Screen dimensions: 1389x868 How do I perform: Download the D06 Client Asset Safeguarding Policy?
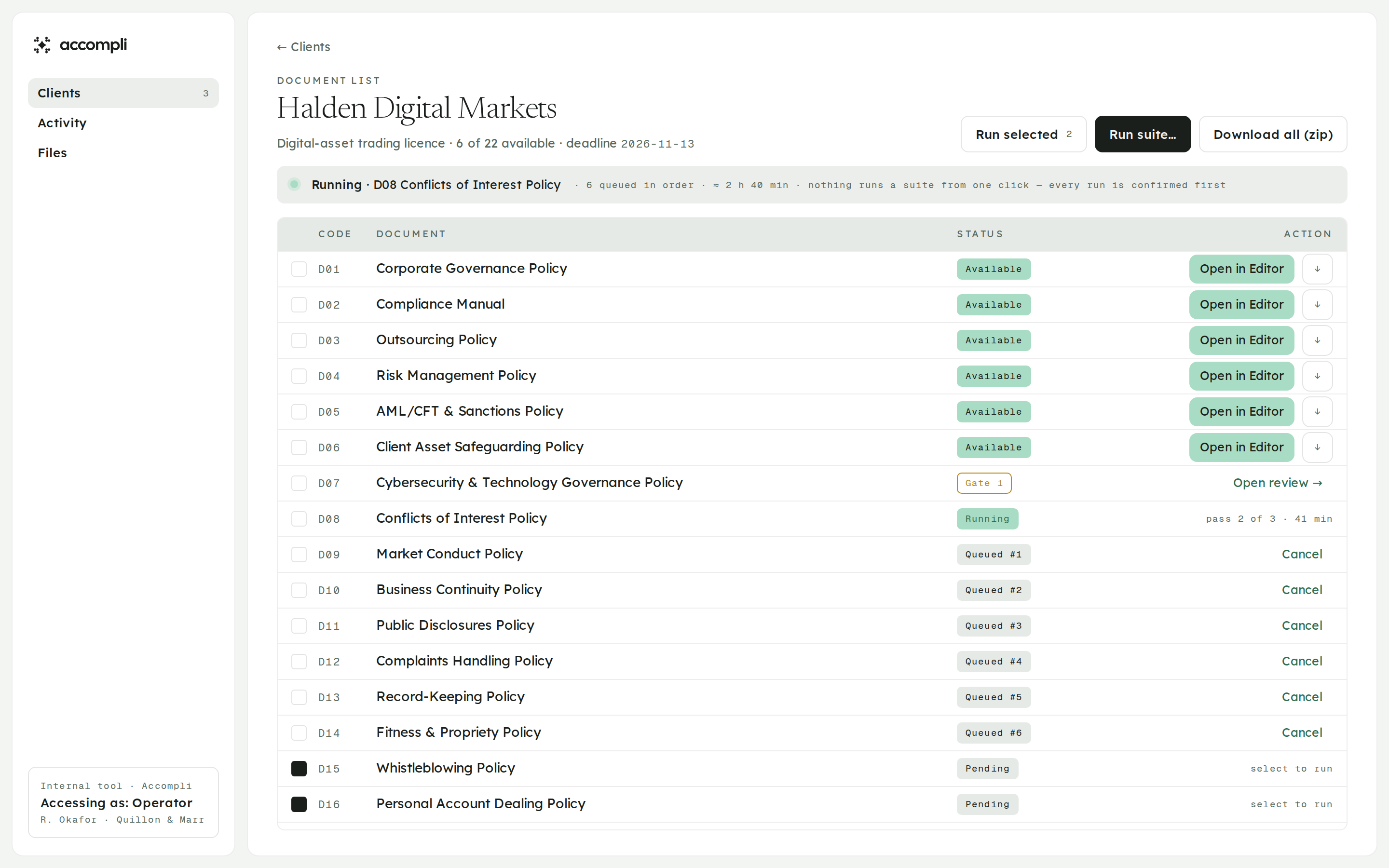[1317, 447]
